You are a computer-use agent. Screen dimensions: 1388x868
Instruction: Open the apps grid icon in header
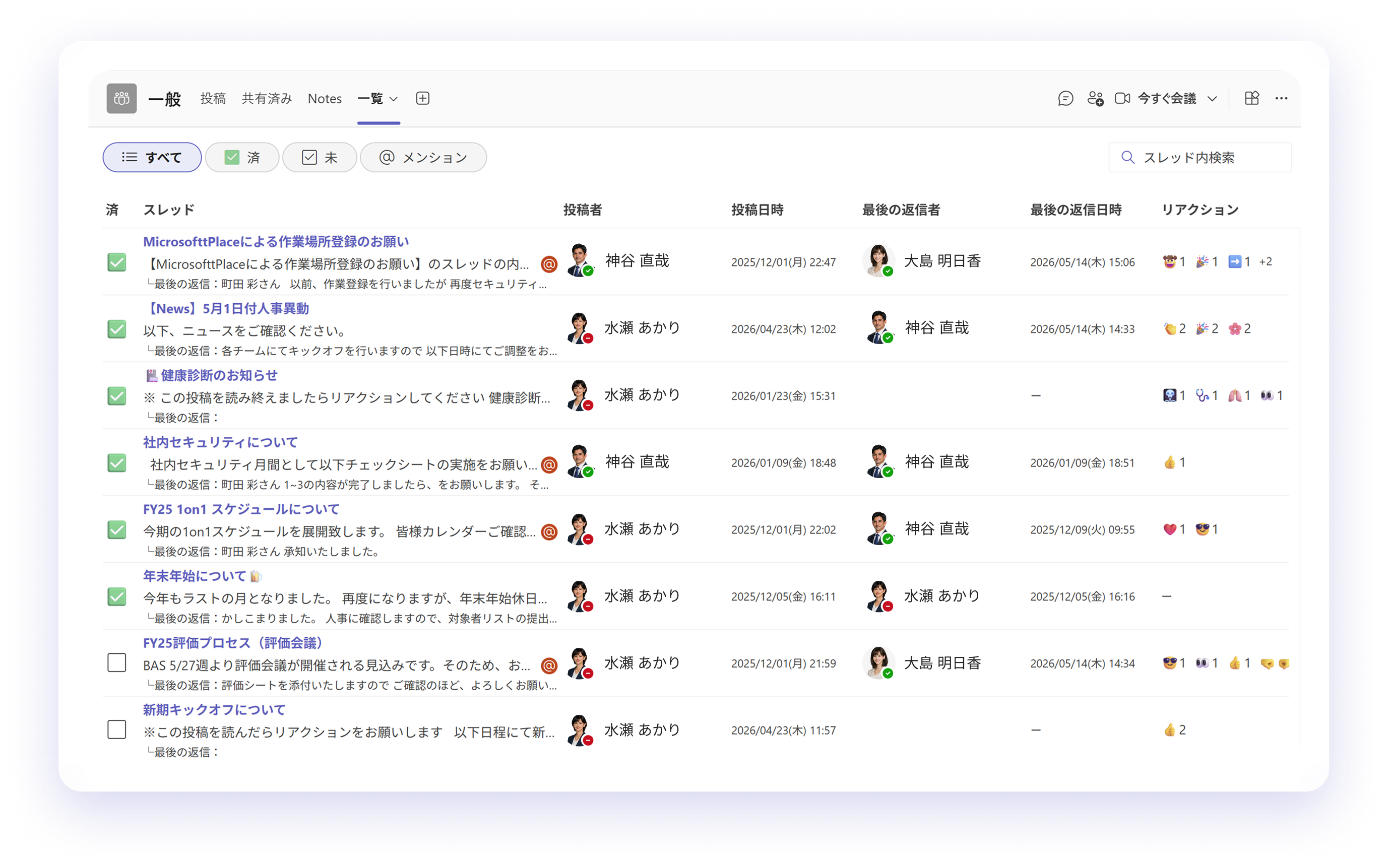click(1252, 98)
